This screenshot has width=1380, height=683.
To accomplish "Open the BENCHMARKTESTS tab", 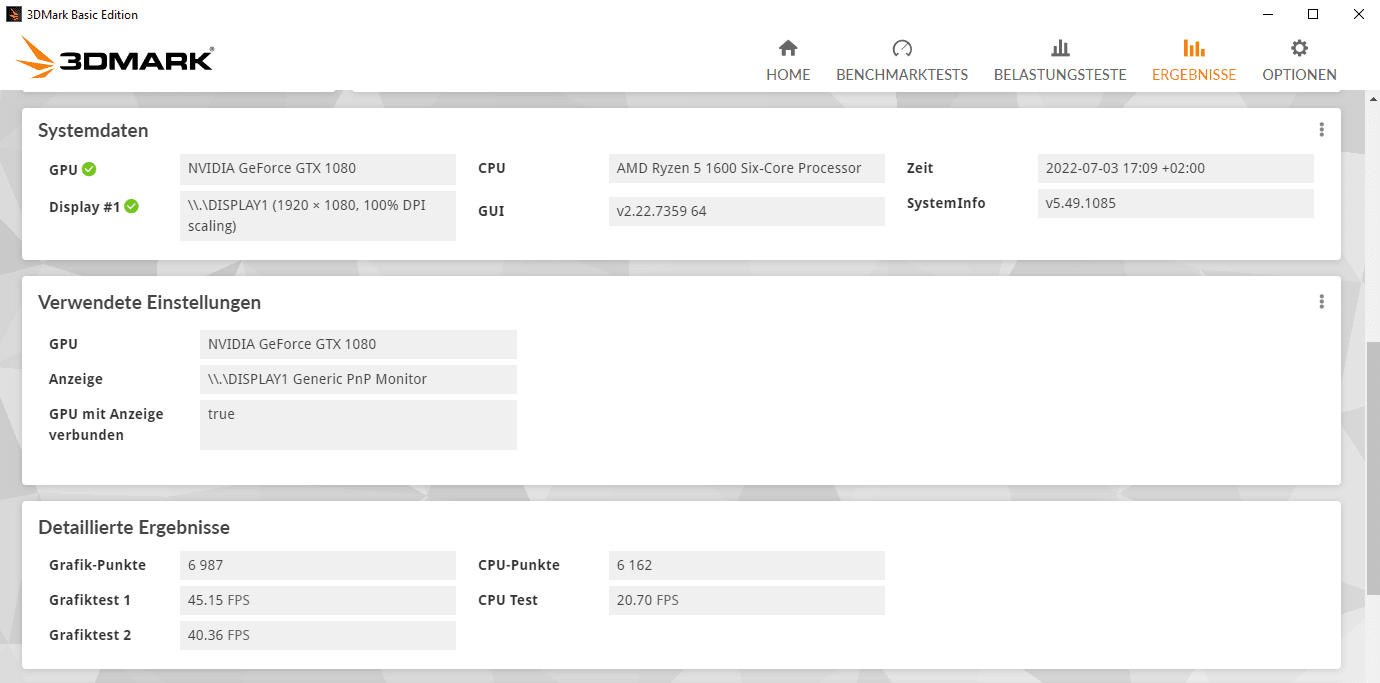I will 902,61.
